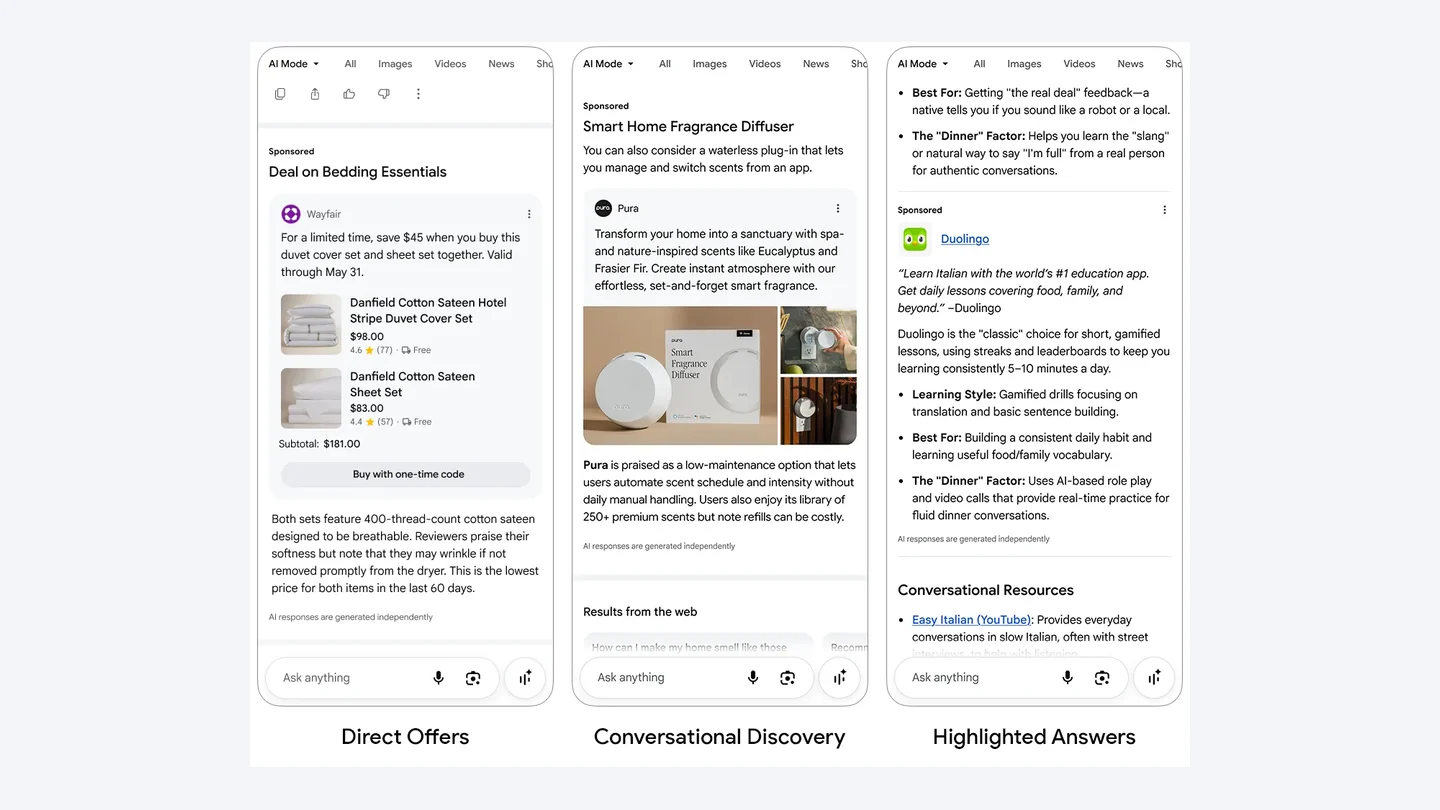
Task: Tap voice sparkle button in Direct Offers phone
Action: [x=525, y=678]
